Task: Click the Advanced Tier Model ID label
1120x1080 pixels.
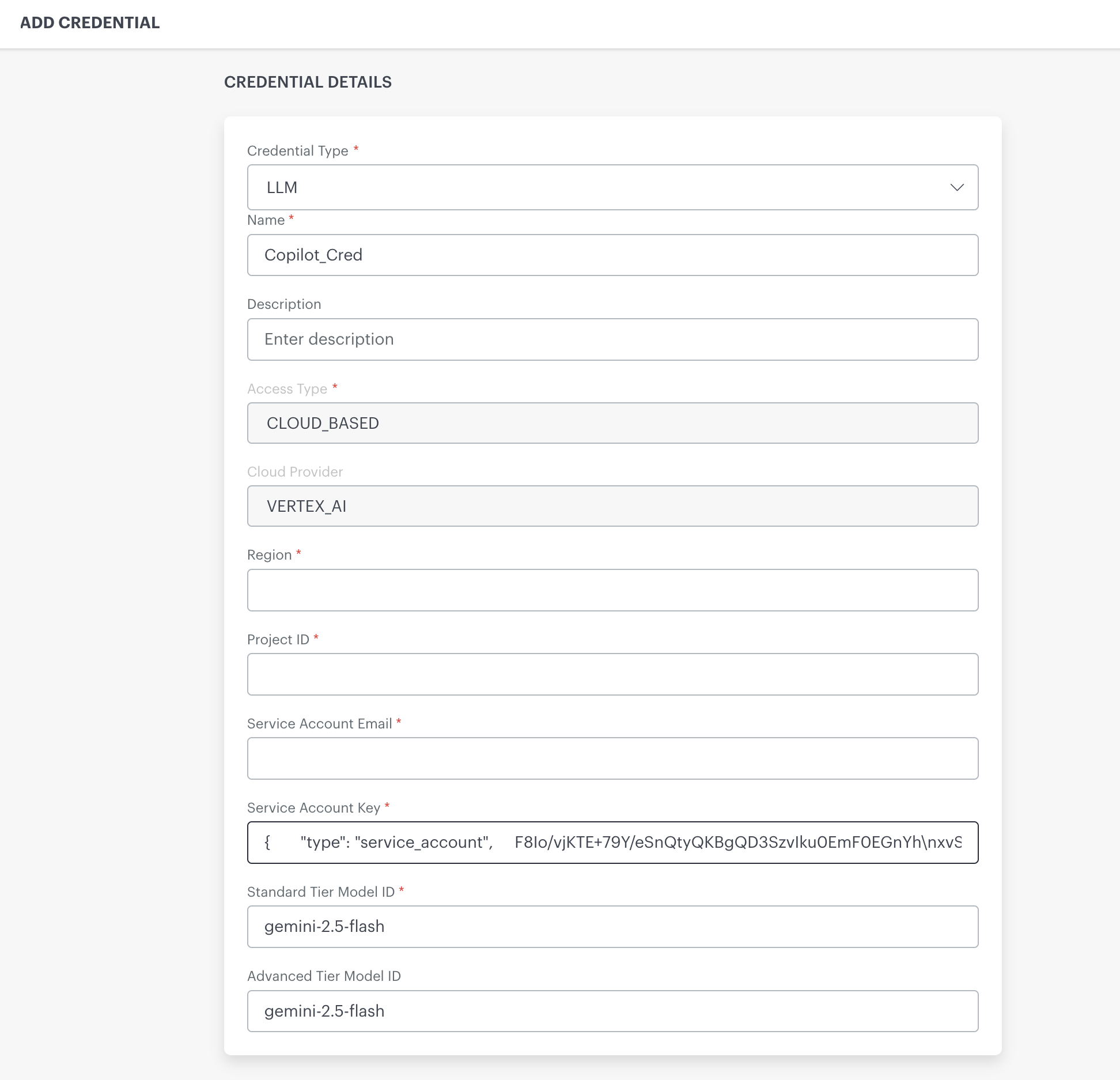Action: click(x=324, y=976)
